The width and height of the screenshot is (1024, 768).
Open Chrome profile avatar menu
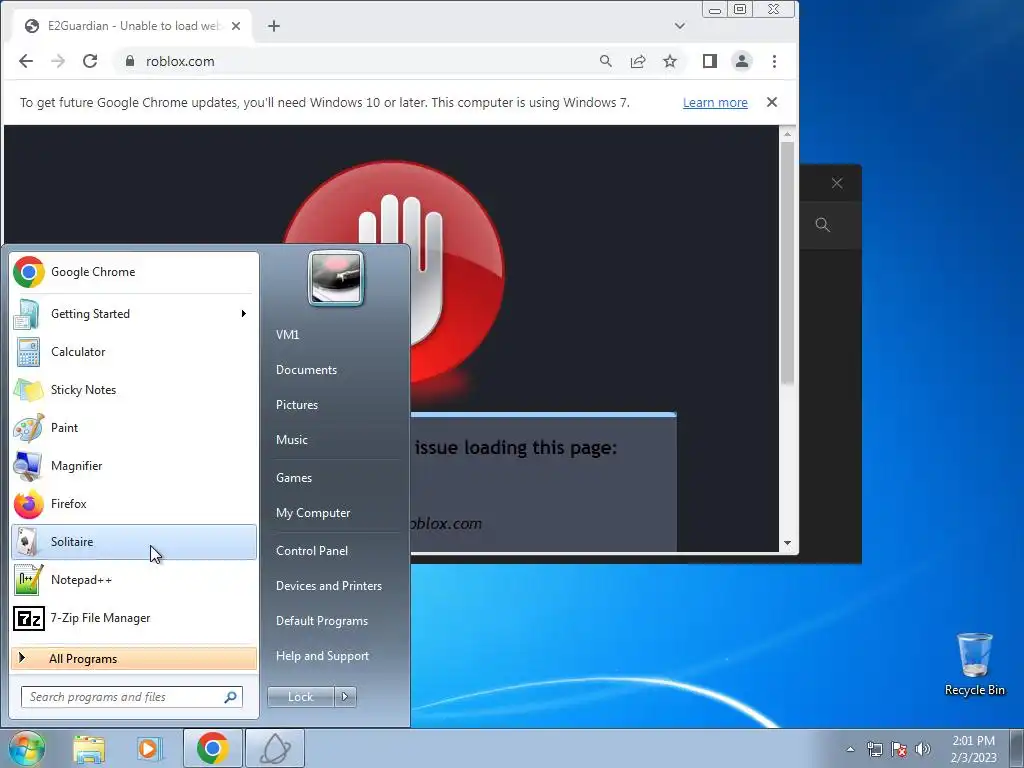(742, 61)
